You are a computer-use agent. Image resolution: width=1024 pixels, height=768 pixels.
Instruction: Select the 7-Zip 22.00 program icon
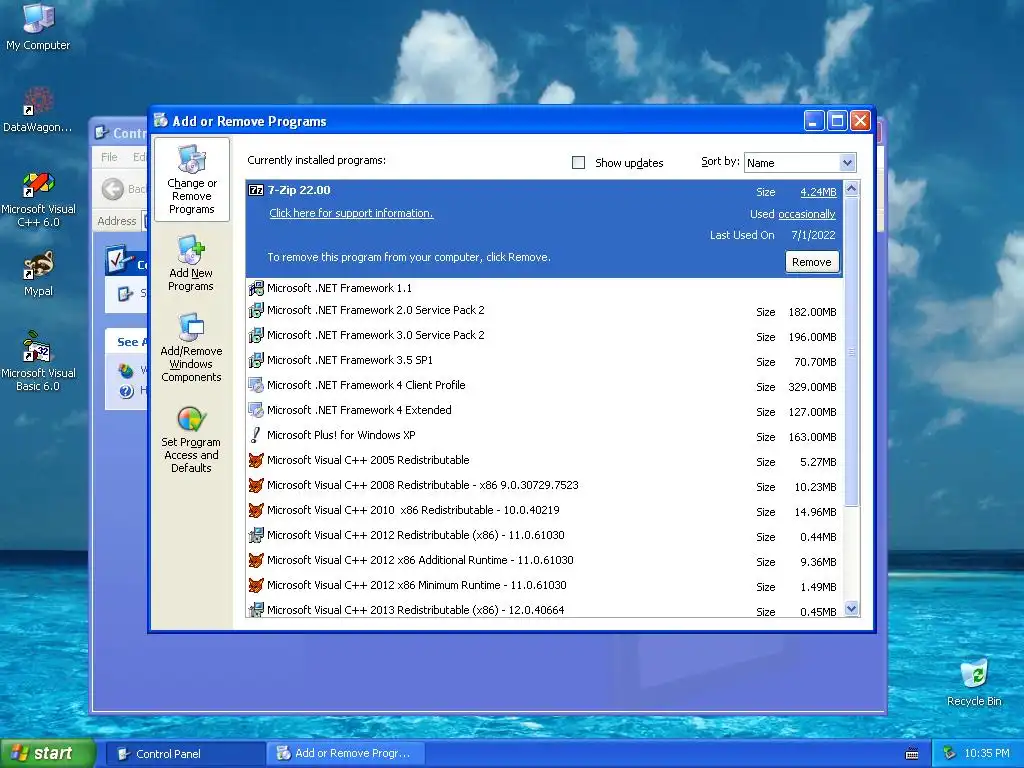(x=256, y=190)
